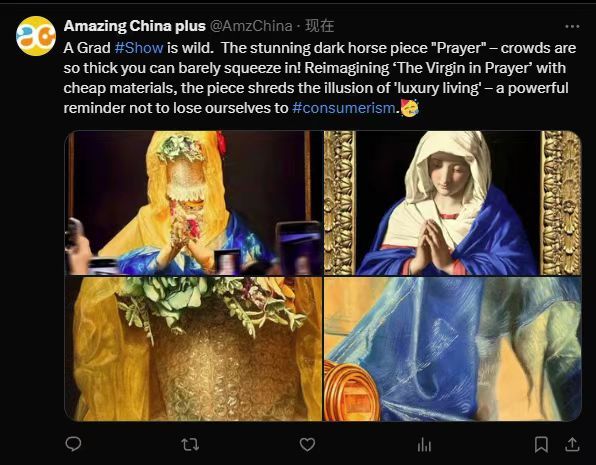Screen dimensions: 596x465
Task: Click the reply speech bubble icon
Action: point(73,444)
